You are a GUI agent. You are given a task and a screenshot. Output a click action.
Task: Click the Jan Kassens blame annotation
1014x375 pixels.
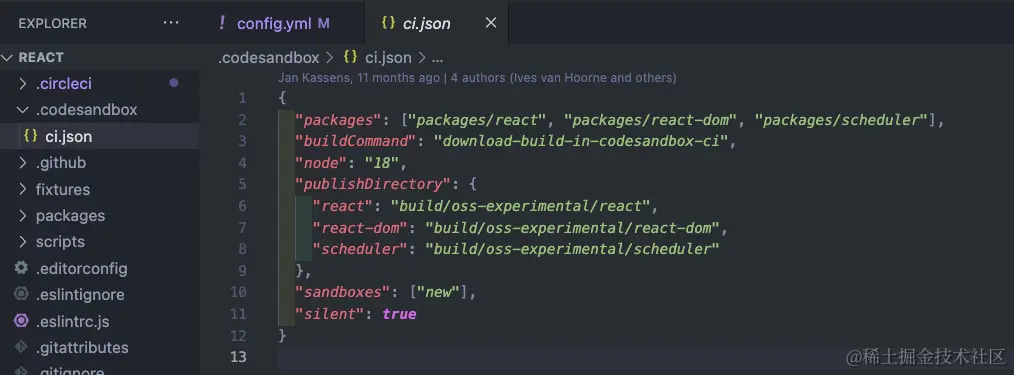(477, 78)
